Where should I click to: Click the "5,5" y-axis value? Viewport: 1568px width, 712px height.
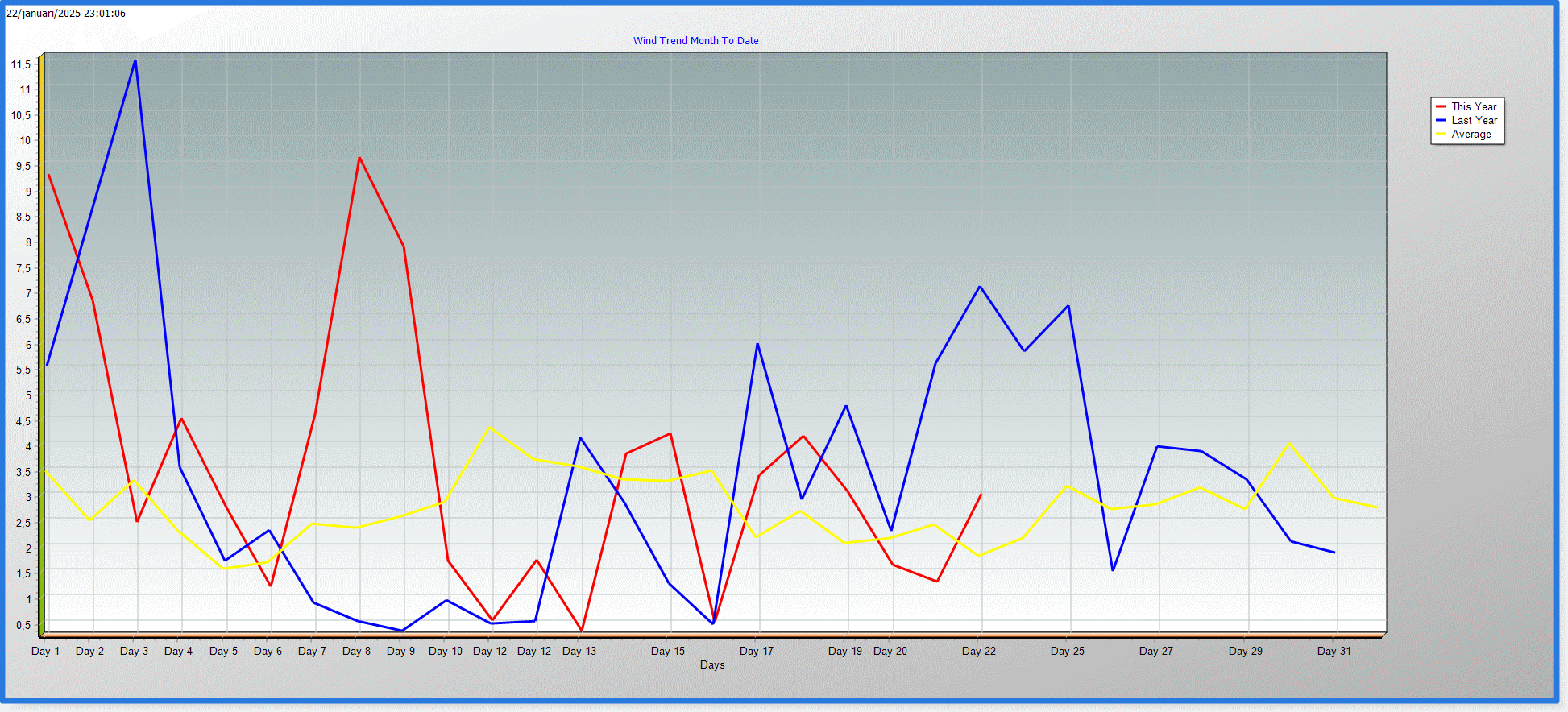coord(23,370)
